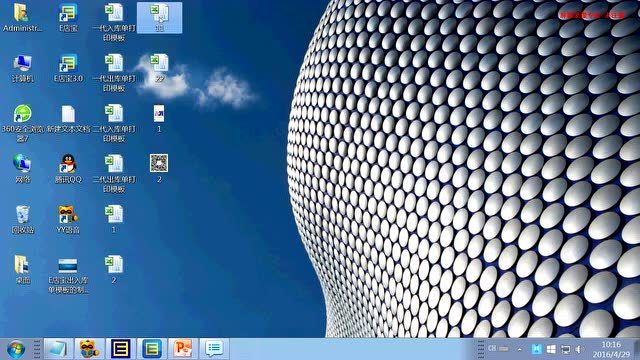This screenshot has width=640, height=360.
Task: Select the 新建文本文档 text file
Action: point(68,118)
